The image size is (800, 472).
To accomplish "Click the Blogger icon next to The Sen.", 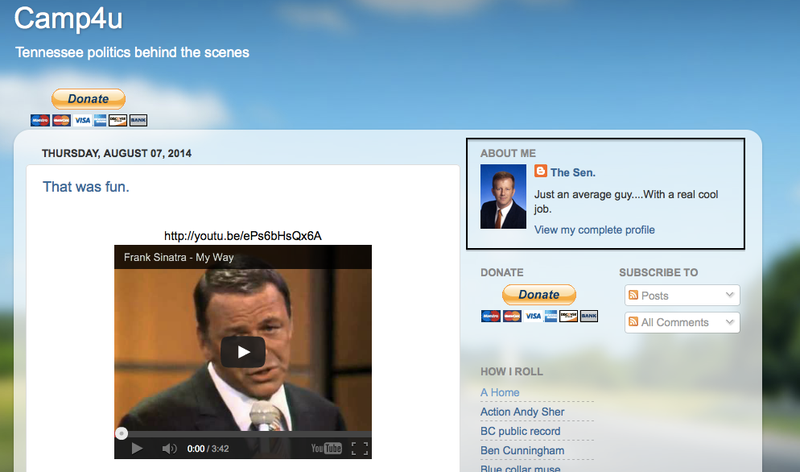I will tap(541, 171).
